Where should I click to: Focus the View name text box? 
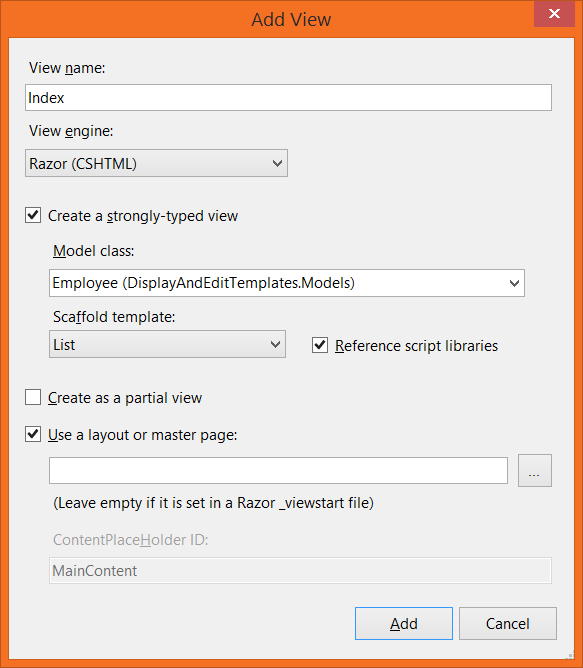(288, 98)
